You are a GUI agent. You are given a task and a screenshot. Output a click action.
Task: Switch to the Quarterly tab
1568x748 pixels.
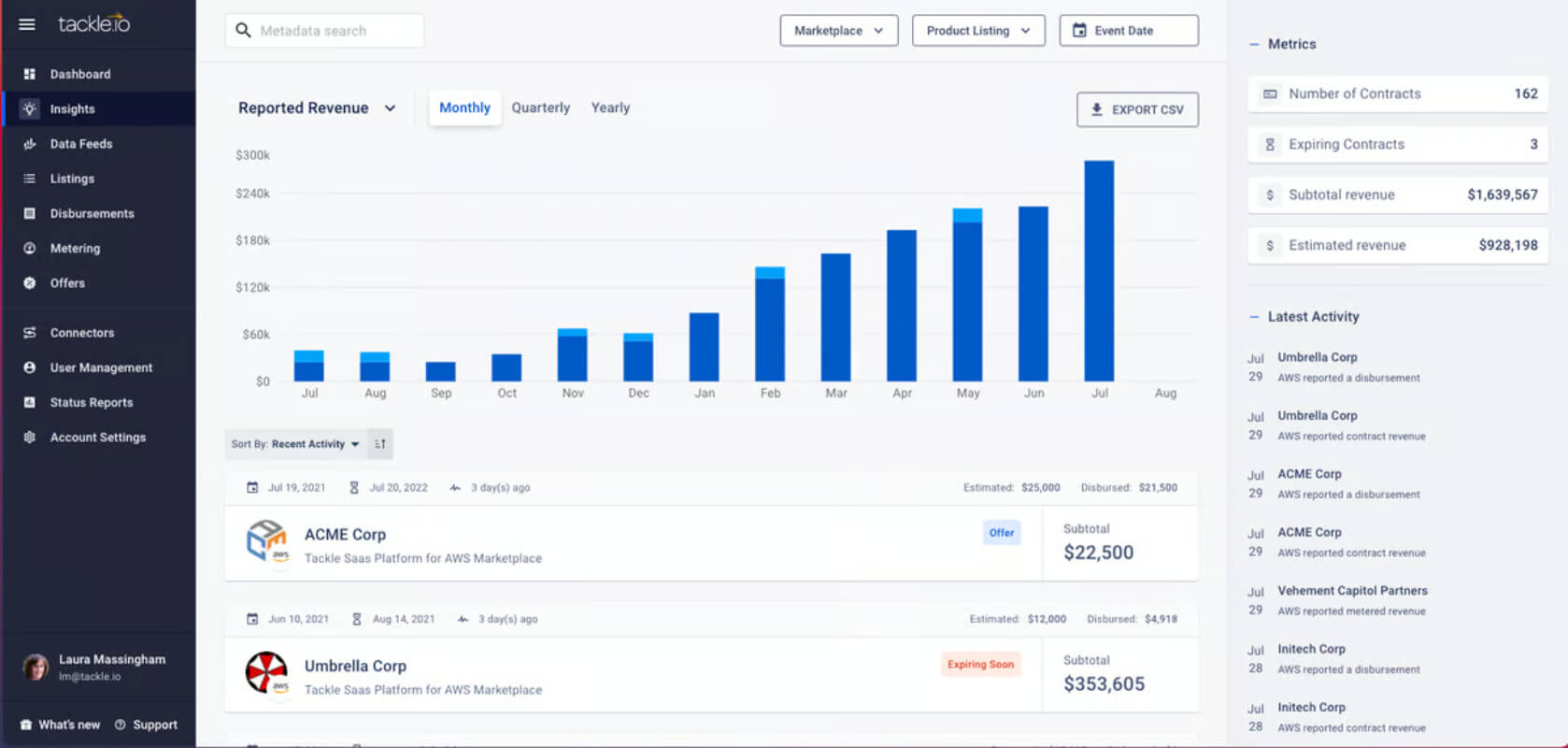point(541,108)
